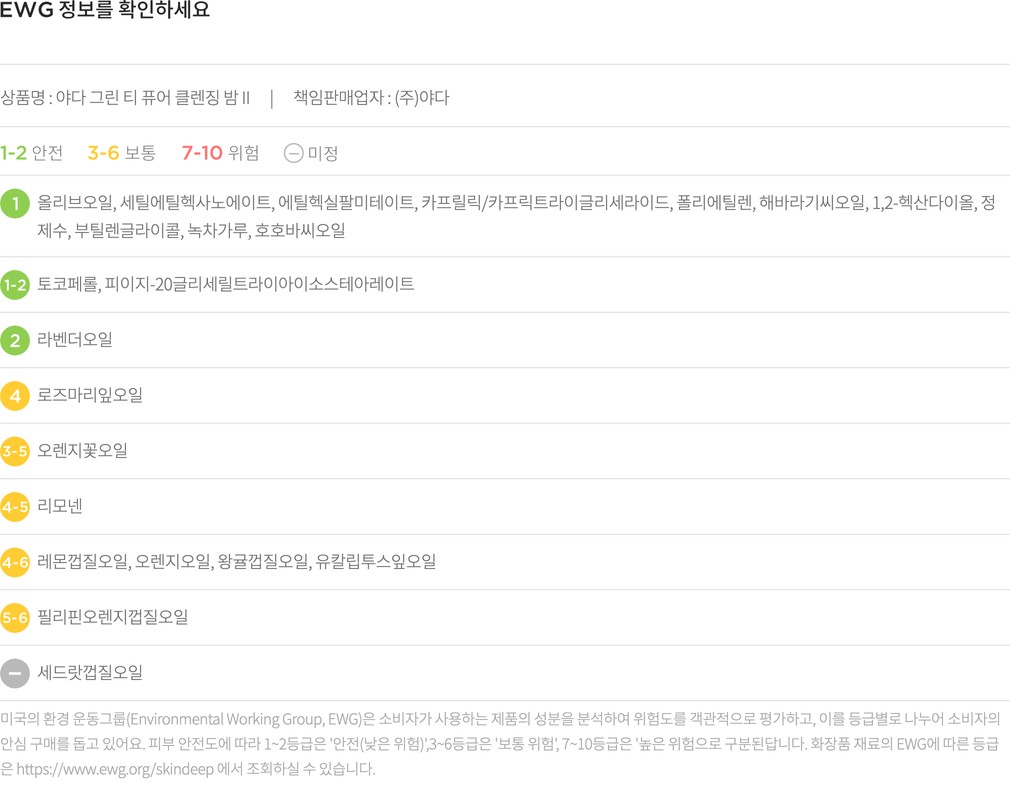1010x786 pixels.
Task: Click the 미정 circle icon in legend
Action: [293, 153]
